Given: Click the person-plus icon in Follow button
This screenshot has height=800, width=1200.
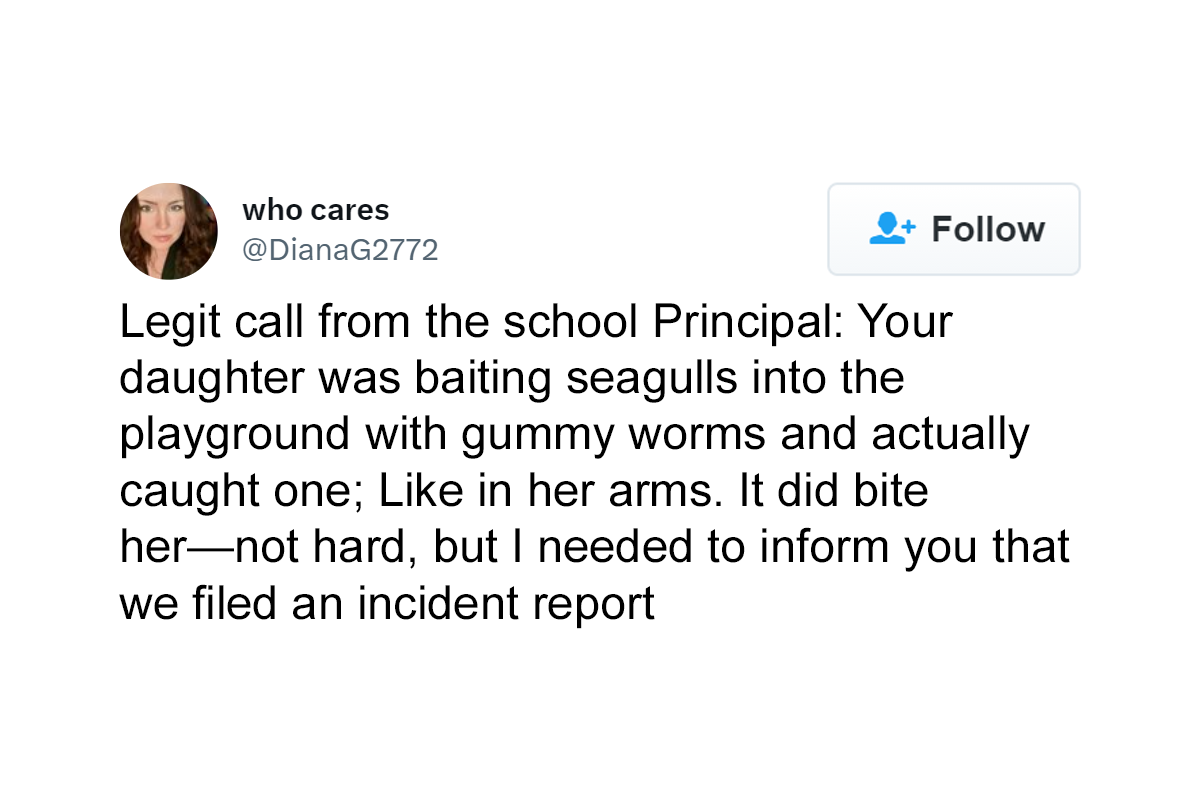Looking at the screenshot, I should tap(892, 229).
